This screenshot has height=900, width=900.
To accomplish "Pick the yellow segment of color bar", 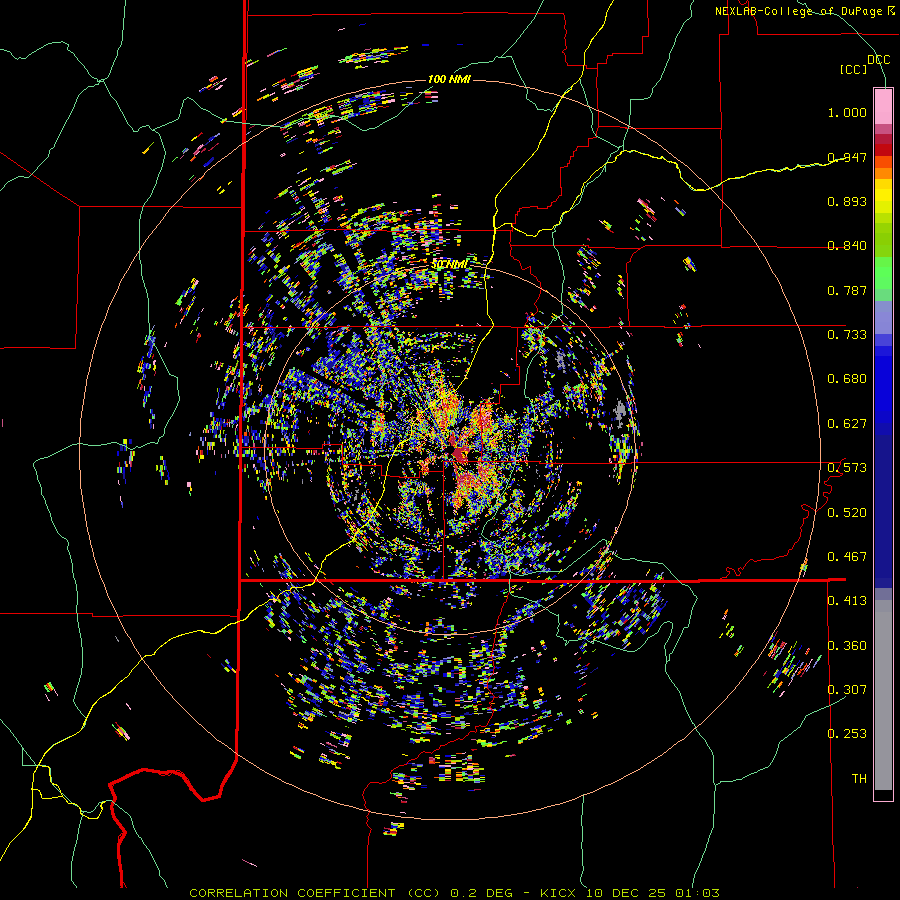I will (883, 196).
